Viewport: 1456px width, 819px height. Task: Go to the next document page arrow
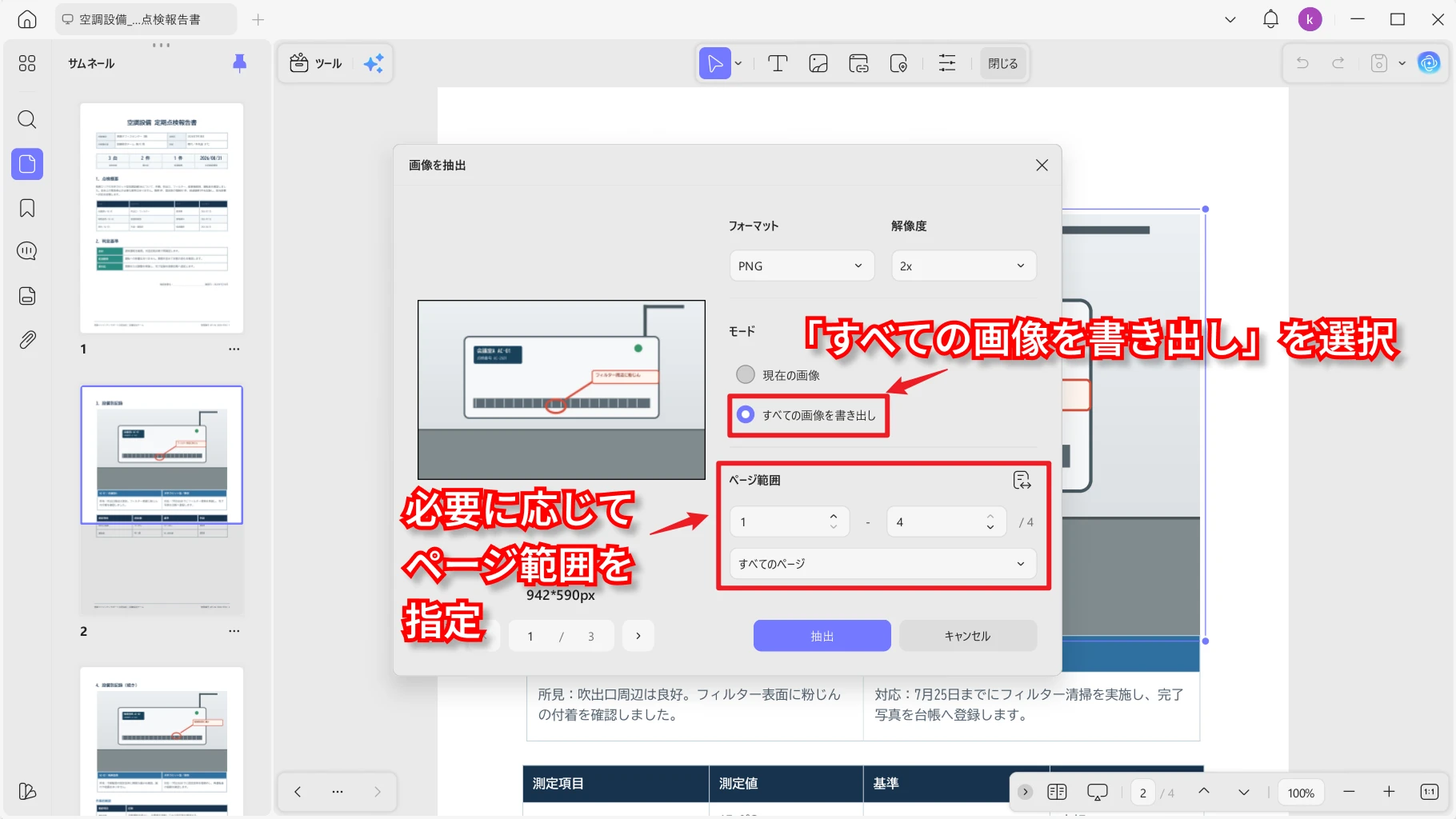point(1244,792)
